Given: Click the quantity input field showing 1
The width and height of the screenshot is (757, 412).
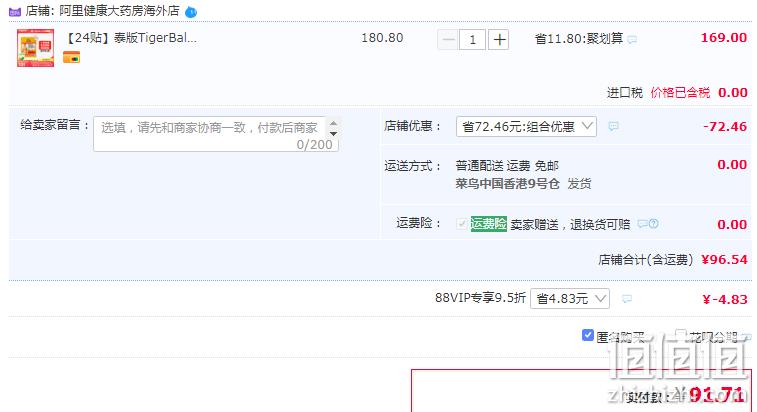Looking at the screenshot, I should pos(473,40).
